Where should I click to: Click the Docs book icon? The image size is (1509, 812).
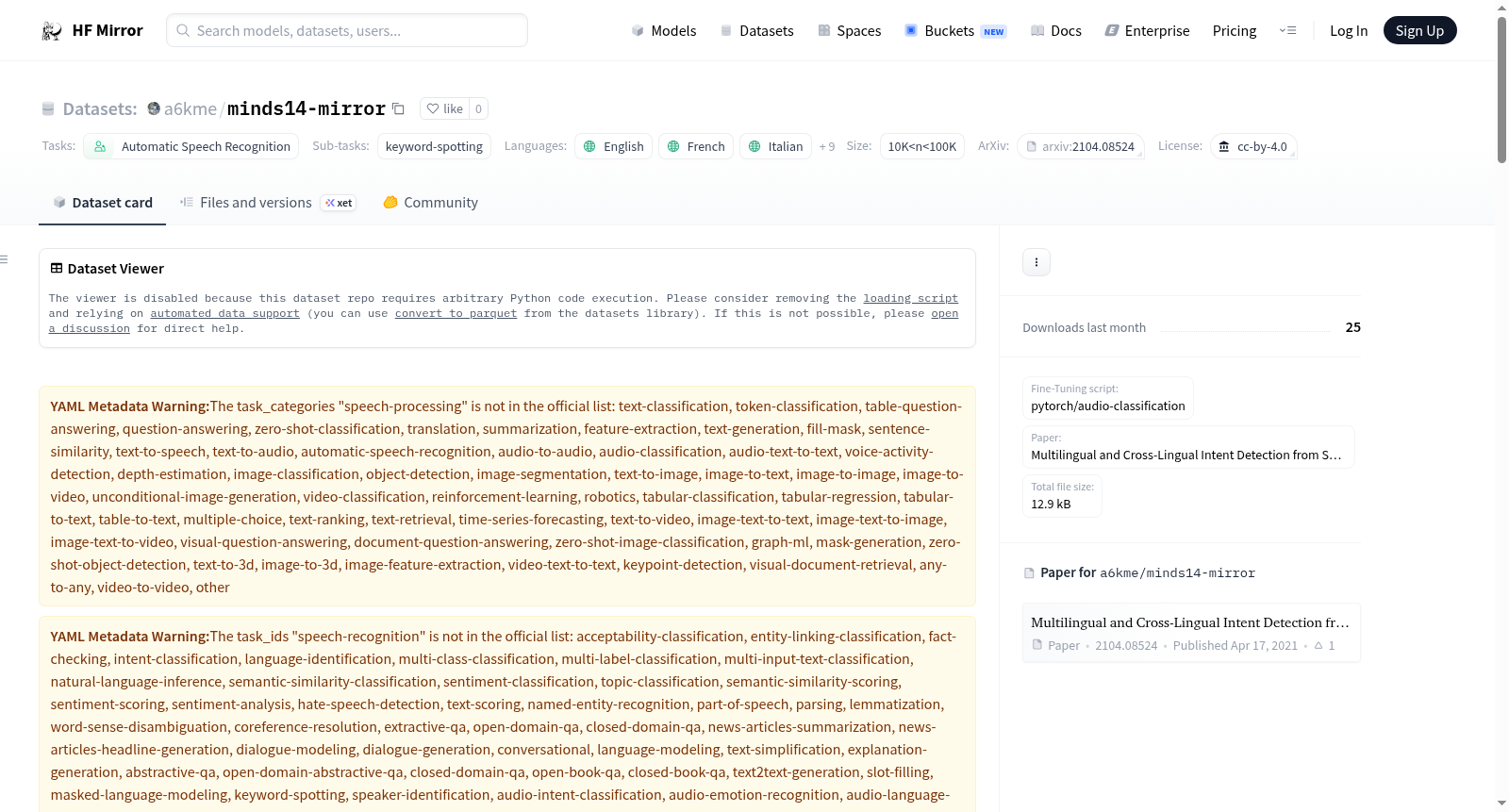tap(1037, 30)
